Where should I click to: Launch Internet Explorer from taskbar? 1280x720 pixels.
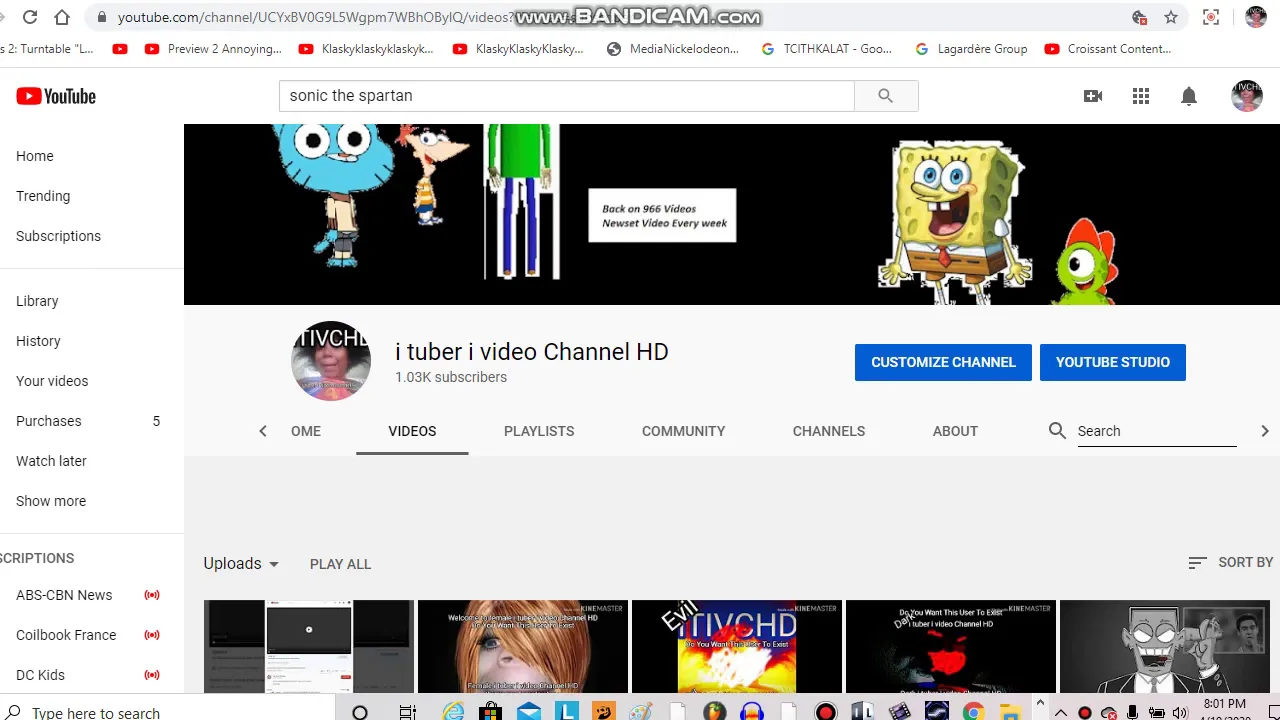[x=453, y=712]
